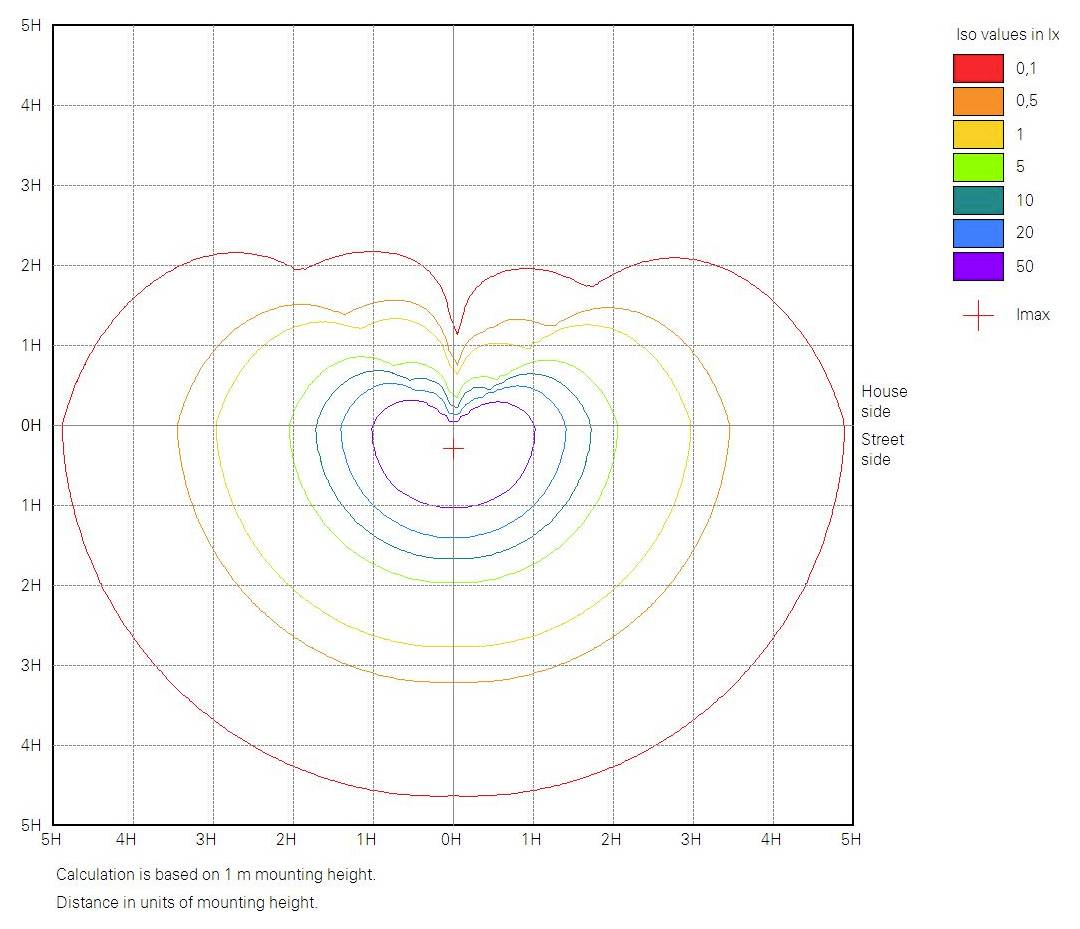Viewport: 1080px width, 929px height.
Task: Click the legend value '20'
Action: [1024, 233]
